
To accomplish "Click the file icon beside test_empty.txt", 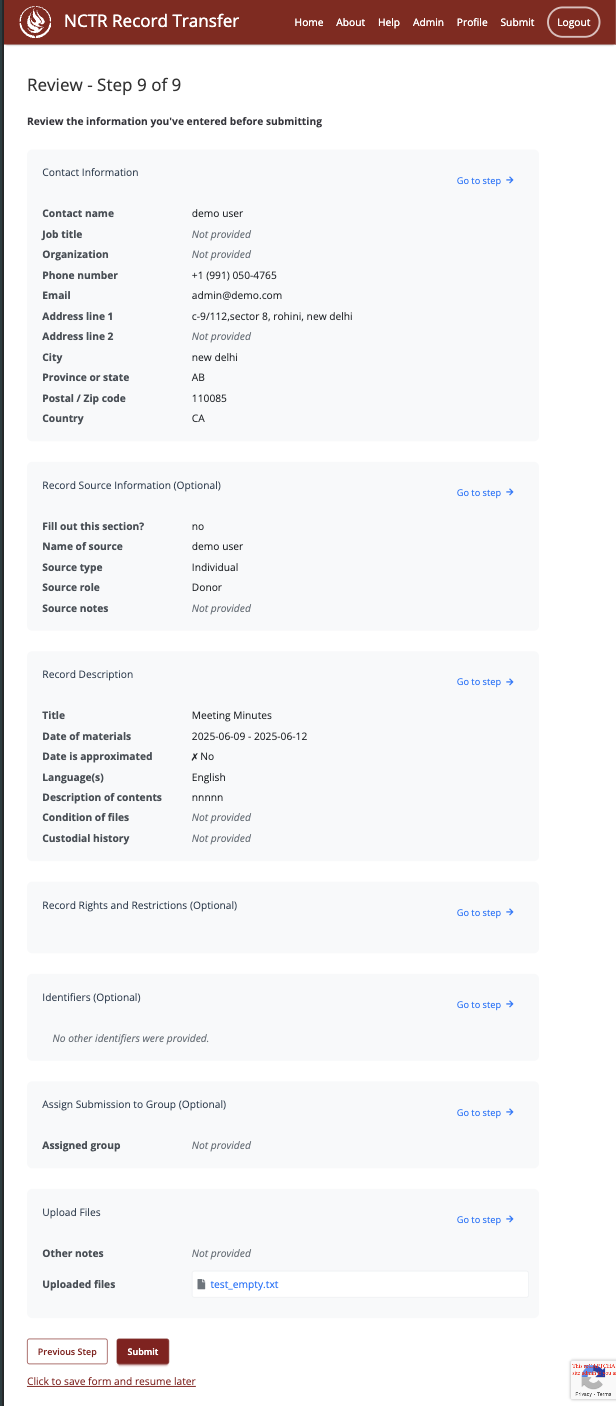I will point(201,1284).
